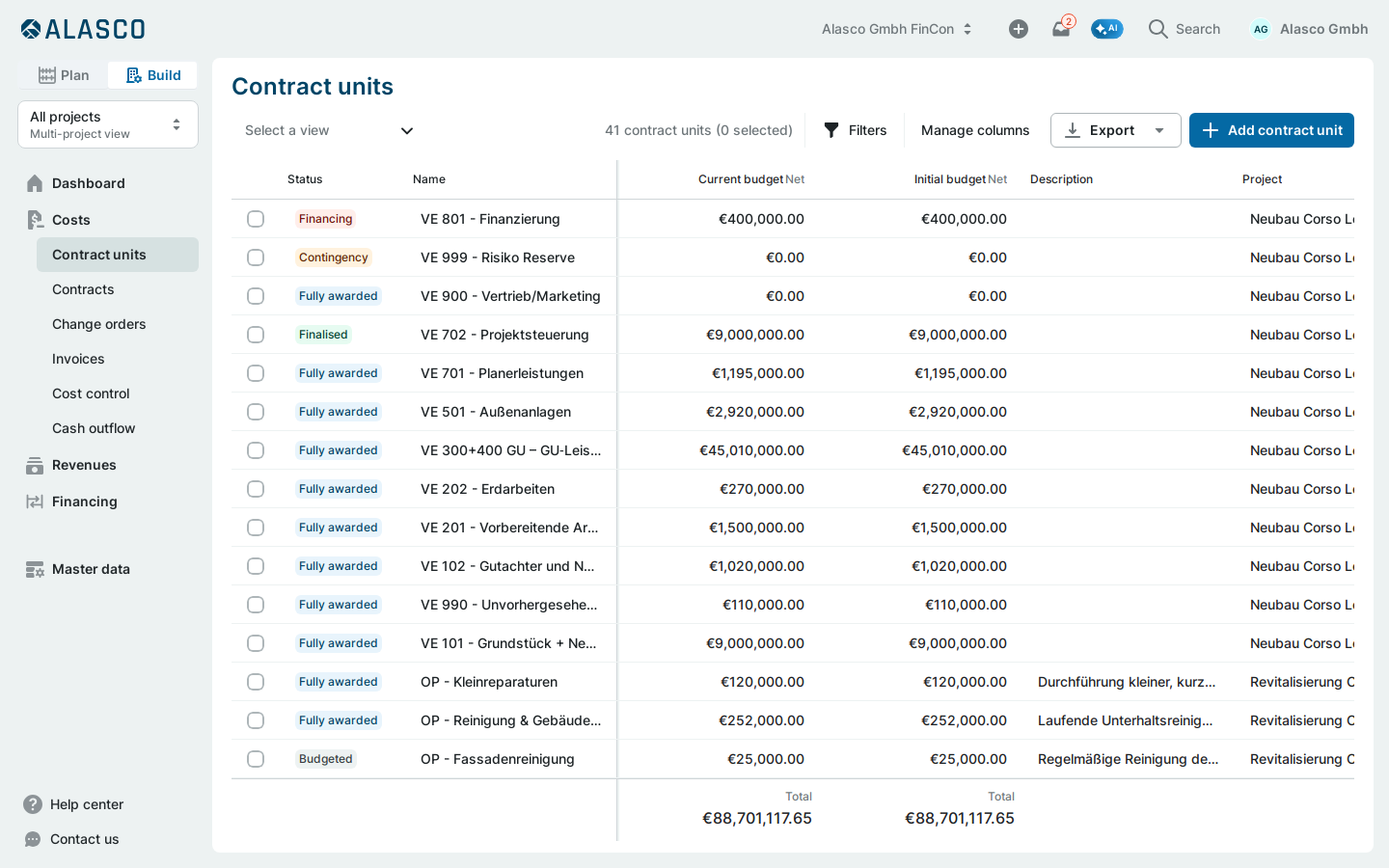1389x868 pixels.
Task: Click the Search magnifier icon
Action: pyautogui.click(x=1157, y=29)
